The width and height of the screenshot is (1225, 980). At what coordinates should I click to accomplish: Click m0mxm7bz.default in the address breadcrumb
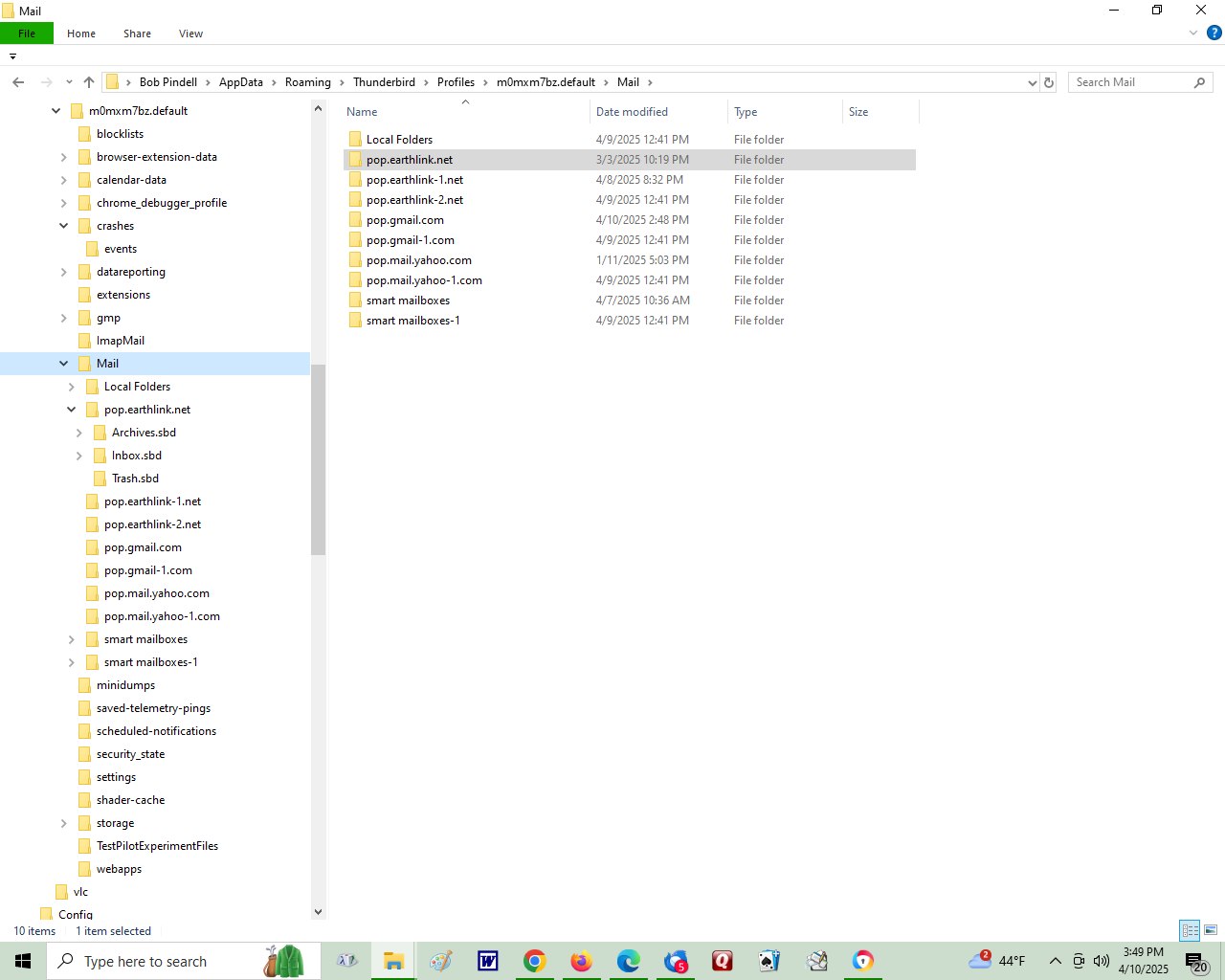click(x=546, y=82)
